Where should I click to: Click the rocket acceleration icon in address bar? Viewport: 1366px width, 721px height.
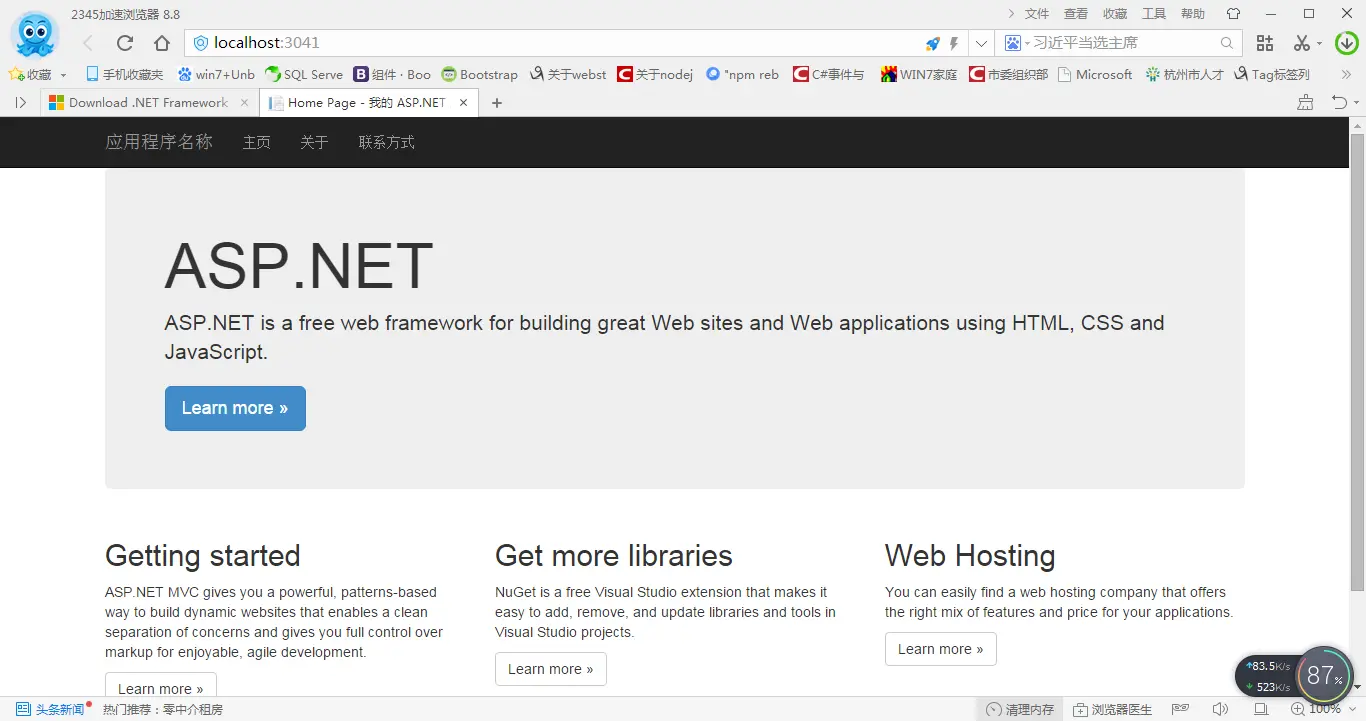click(932, 43)
